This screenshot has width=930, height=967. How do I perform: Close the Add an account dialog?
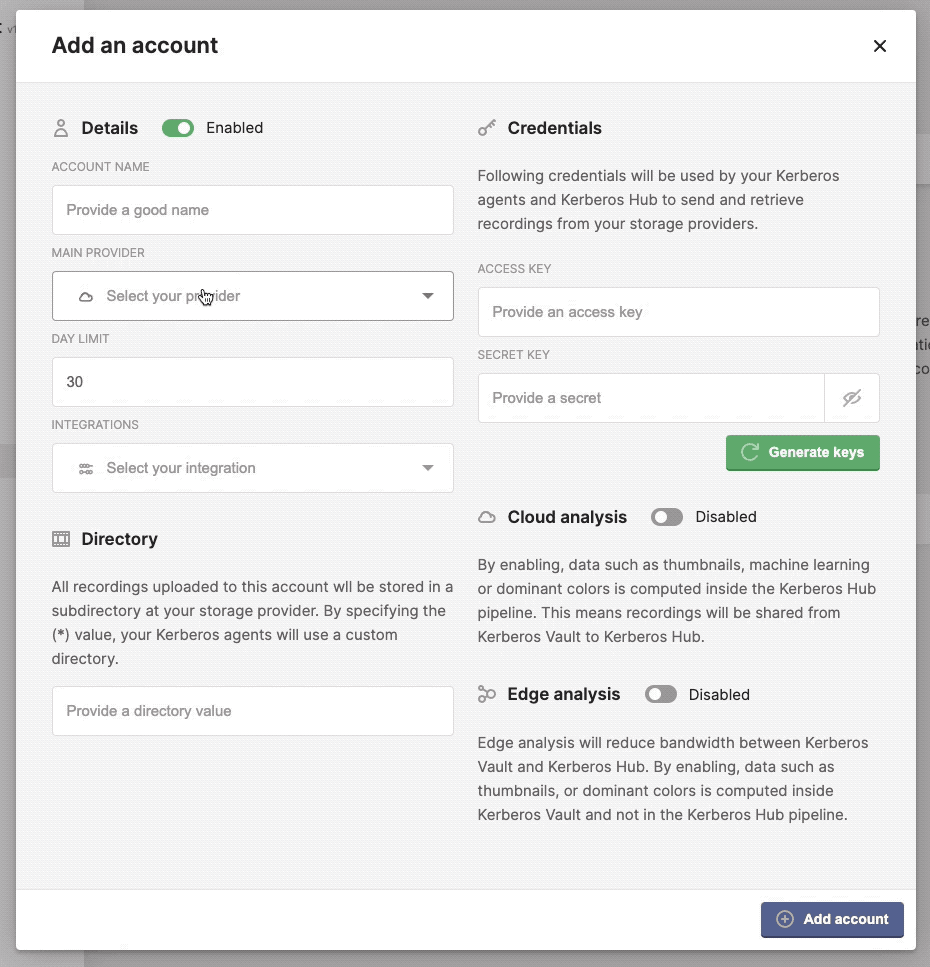click(879, 46)
